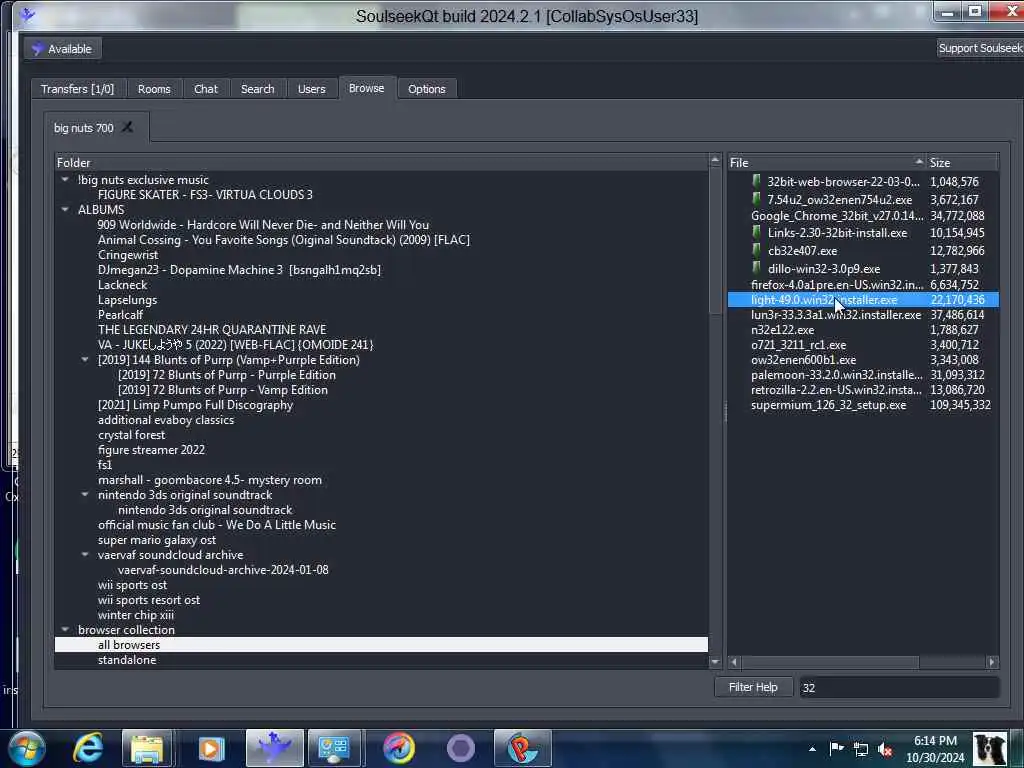
Task: Open Windows Explorer folder from taskbar
Action: (x=147, y=748)
